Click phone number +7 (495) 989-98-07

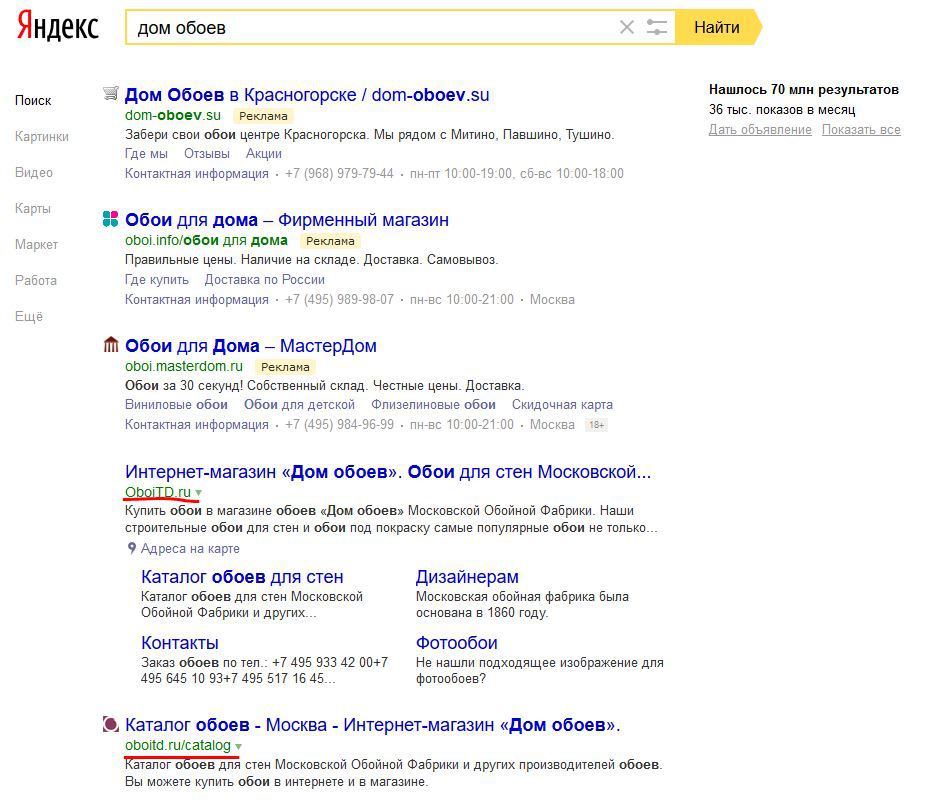coord(339,300)
